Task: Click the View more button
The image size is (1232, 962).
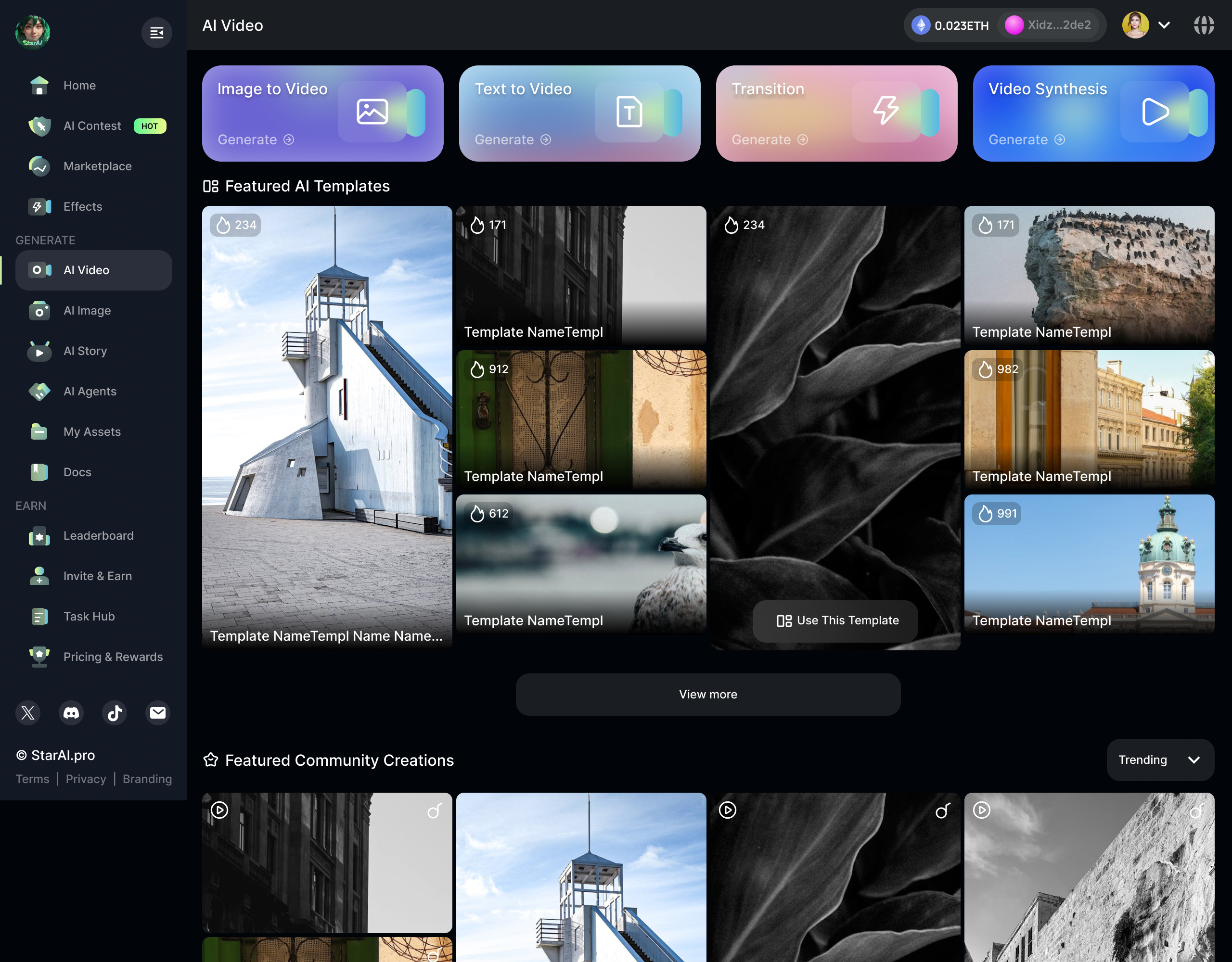Action: click(x=707, y=694)
